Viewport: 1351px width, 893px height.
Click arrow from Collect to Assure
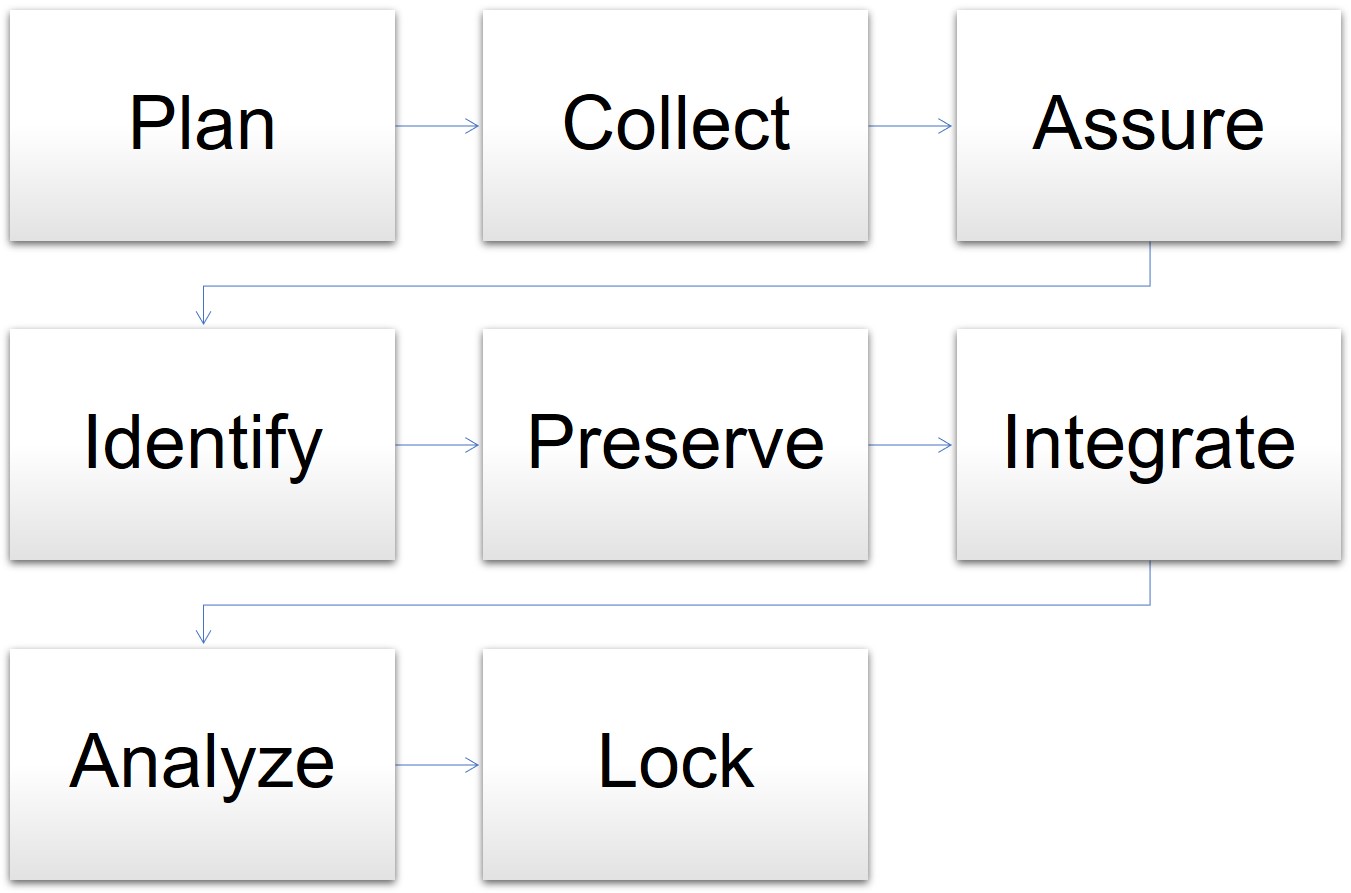(x=911, y=126)
